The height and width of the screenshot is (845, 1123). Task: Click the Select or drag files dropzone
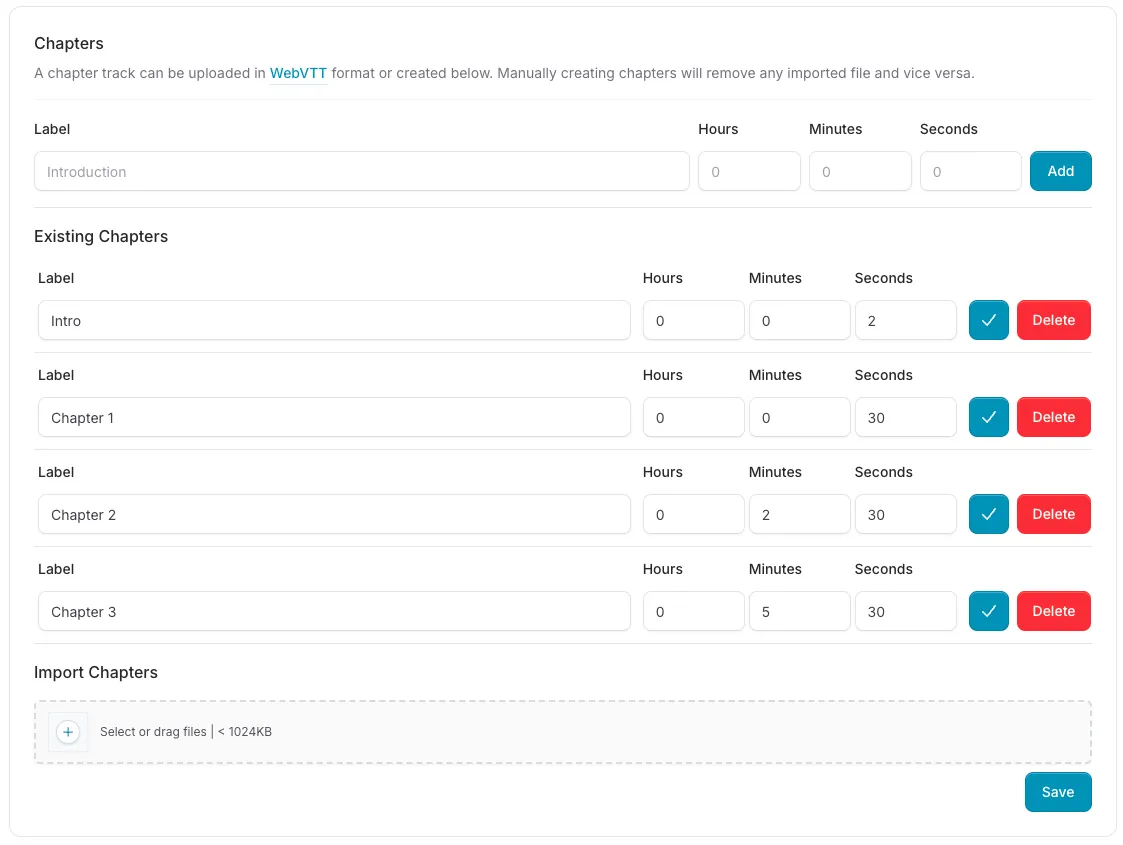pyautogui.click(x=562, y=732)
